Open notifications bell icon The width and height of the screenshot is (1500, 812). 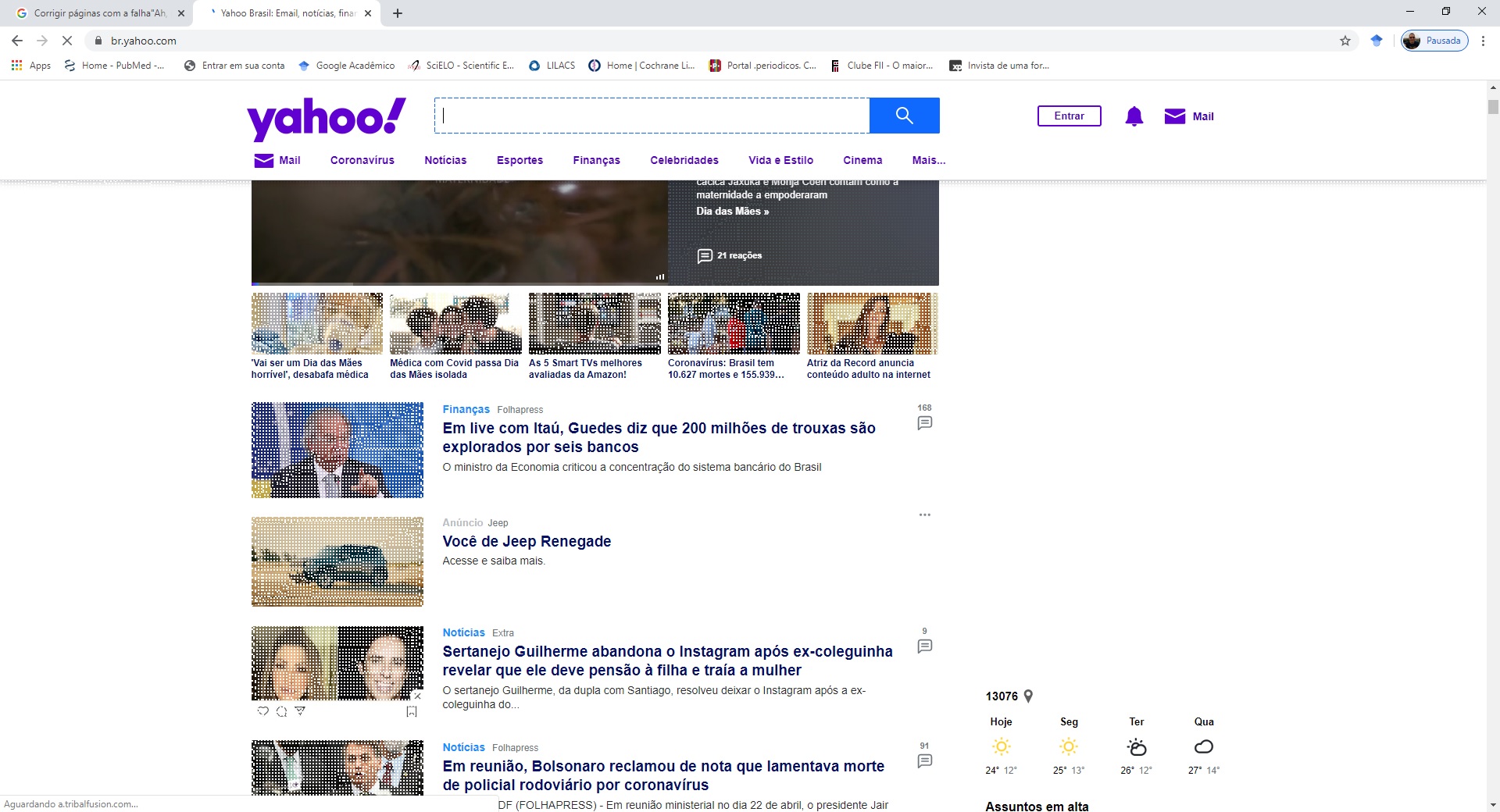coord(1134,116)
